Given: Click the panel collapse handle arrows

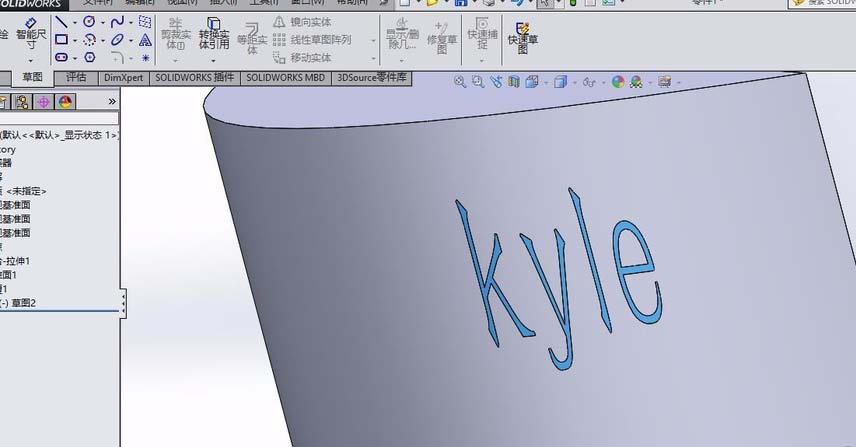Looking at the screenshot, I should pos(124,302).
